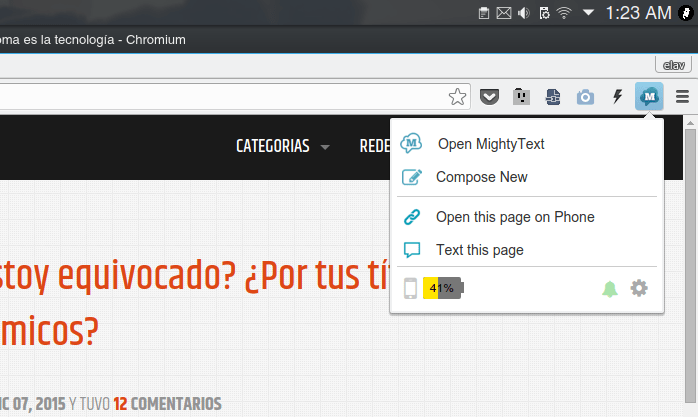Open the 12 COMENTARIOS link
This screenshot has height=417, width=698.
pos(166,404)
